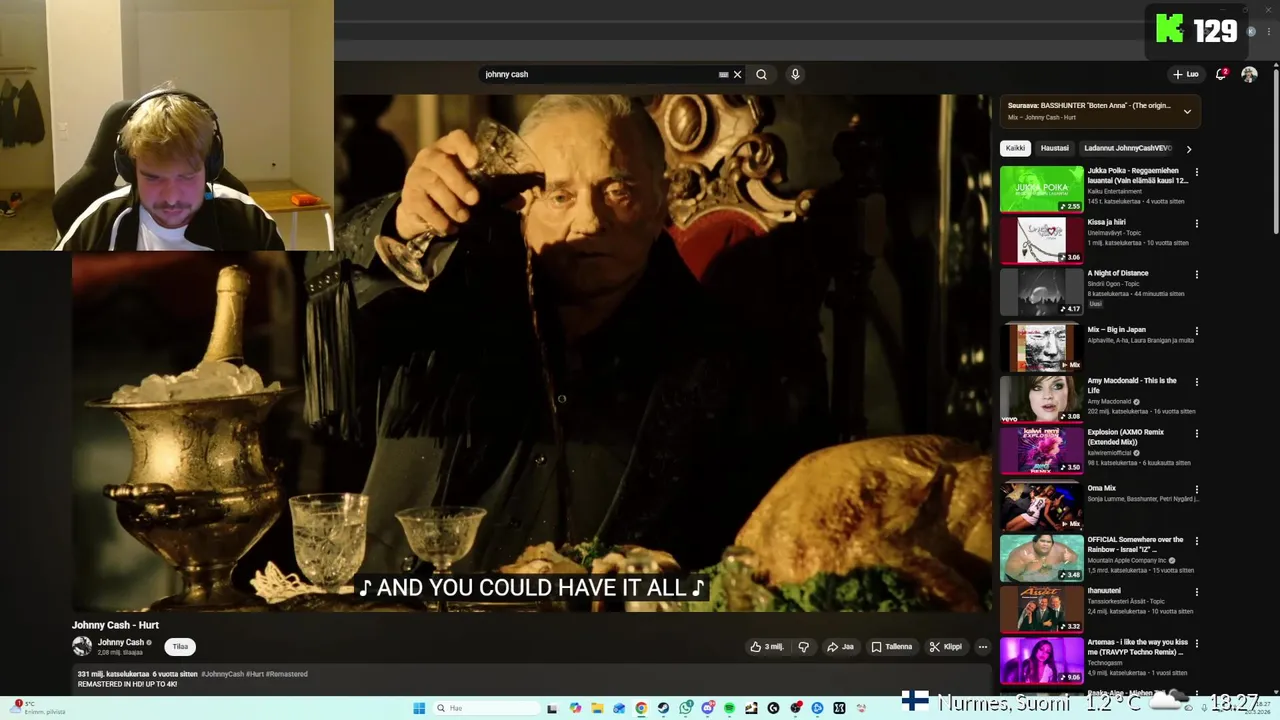Open the on-screen keyboard icon in search box
Screen dimensions: 1280x720
point(723,74)
